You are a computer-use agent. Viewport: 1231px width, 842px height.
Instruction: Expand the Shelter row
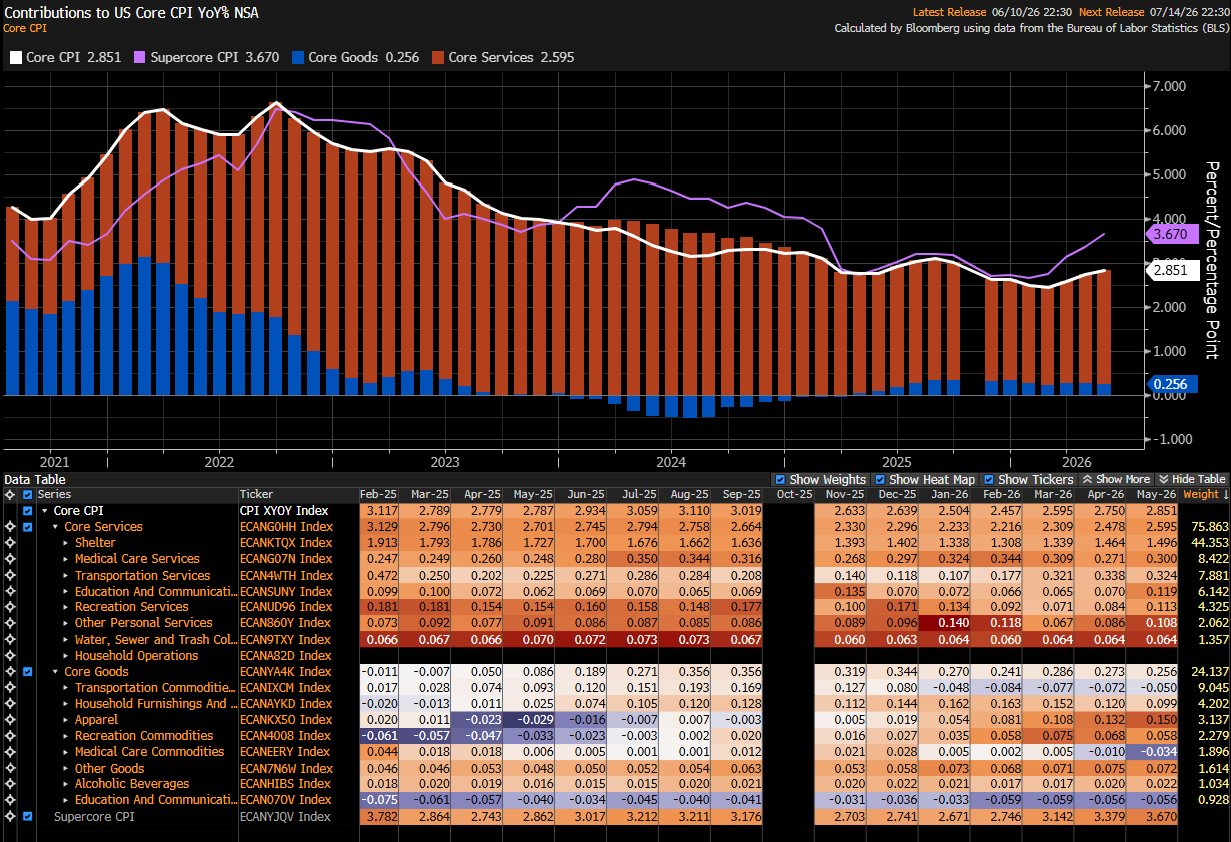coord(67,543)
